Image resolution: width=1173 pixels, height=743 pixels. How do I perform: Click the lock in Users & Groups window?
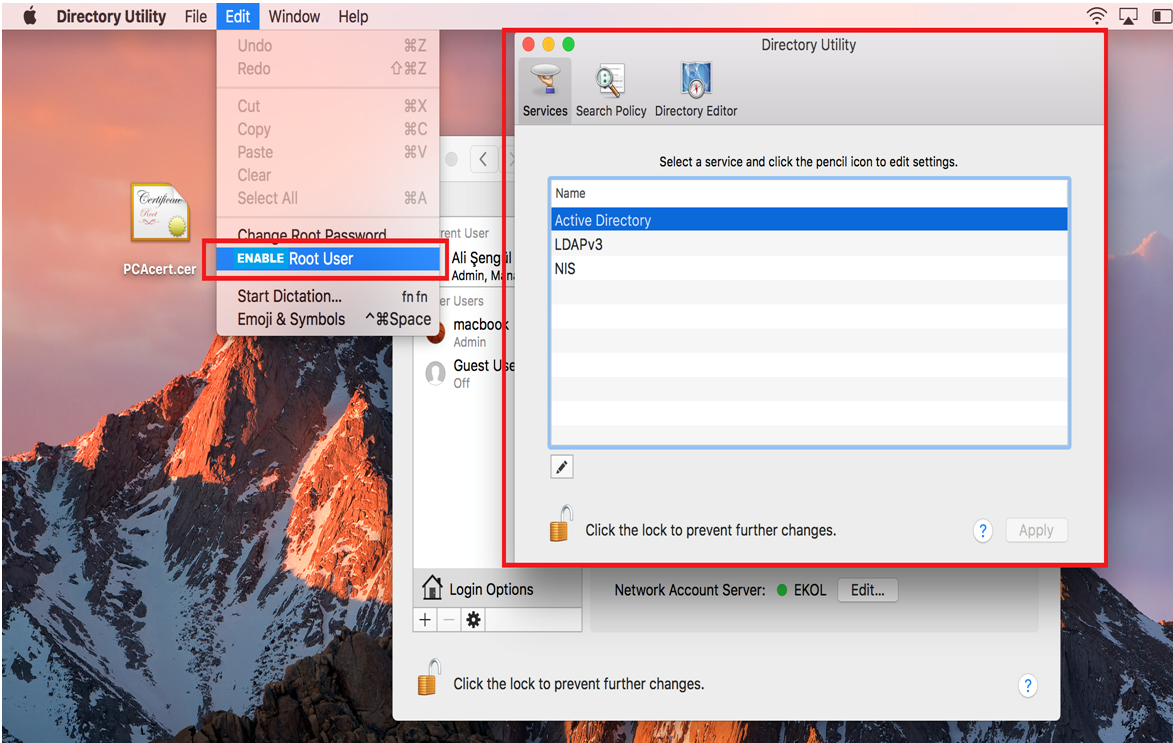point(429,677)
